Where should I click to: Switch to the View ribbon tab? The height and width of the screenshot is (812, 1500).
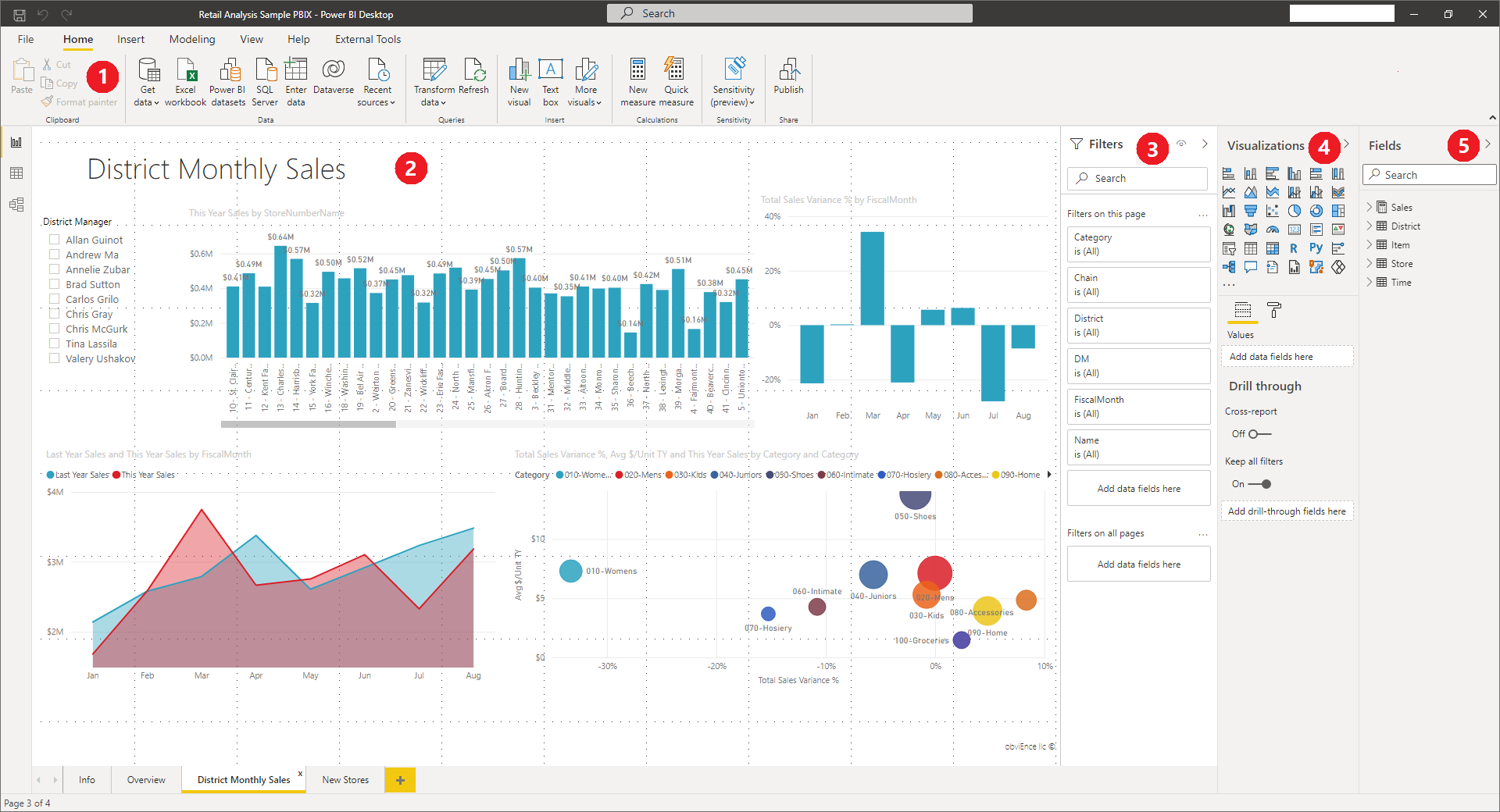pos(252,39)
